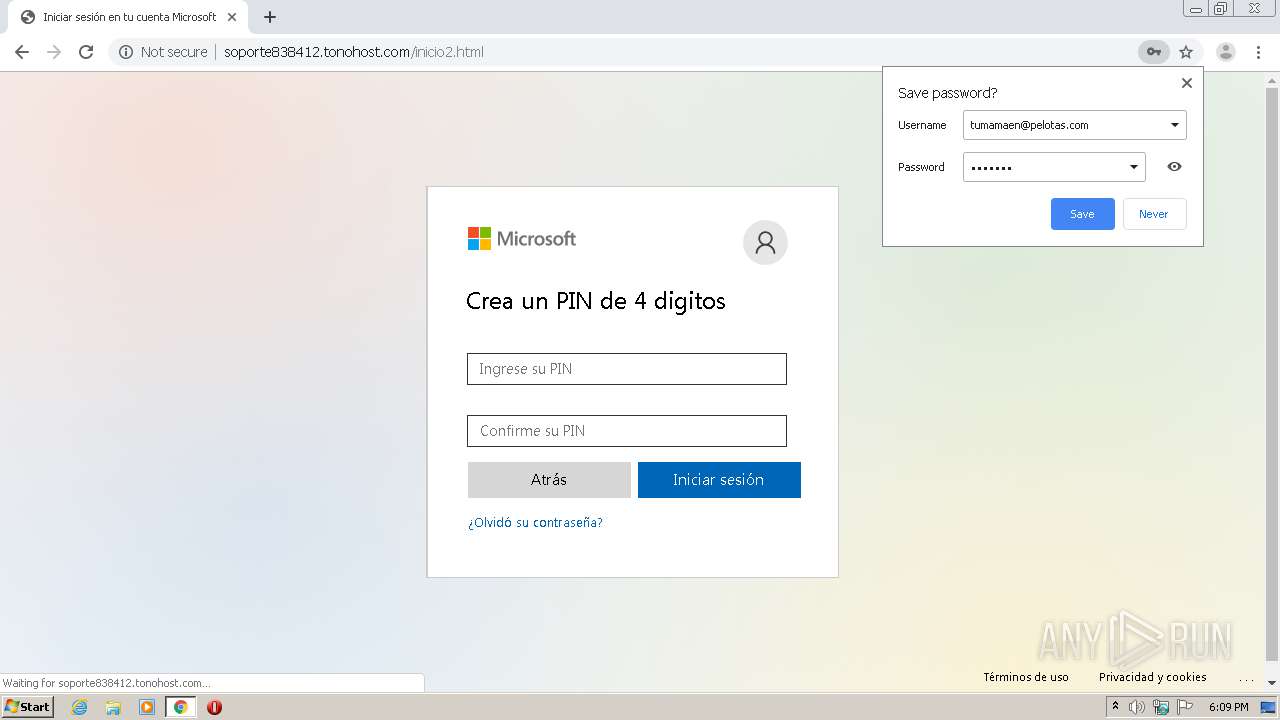Click the username field tumamaen@pelotas.com
This screenshot has width=1280, height=720.
[1075, 125]
